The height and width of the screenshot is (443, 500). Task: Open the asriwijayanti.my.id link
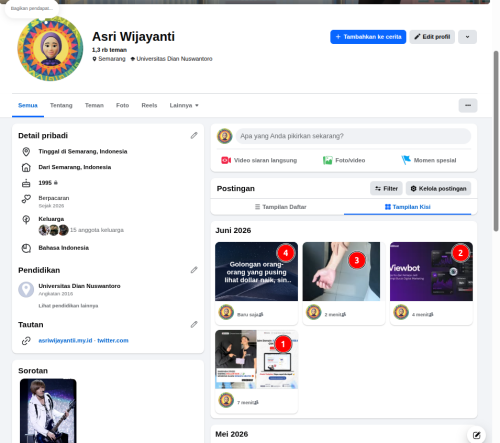tap(65, 340)
